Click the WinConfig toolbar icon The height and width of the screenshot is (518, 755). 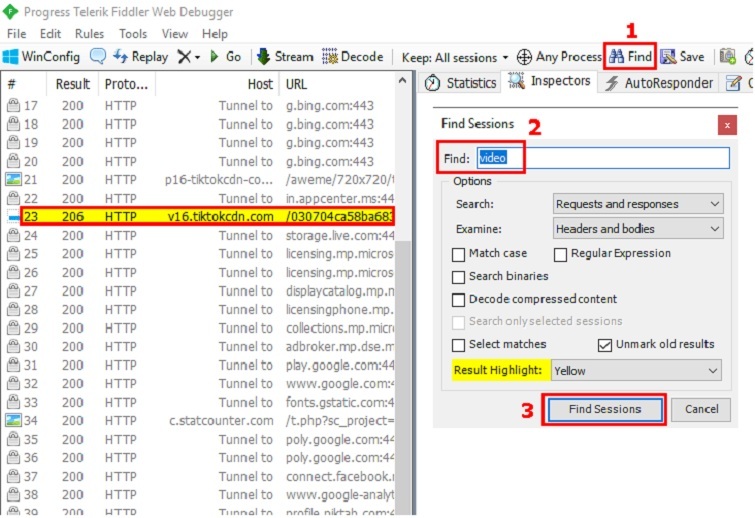(x=12, y=57)
